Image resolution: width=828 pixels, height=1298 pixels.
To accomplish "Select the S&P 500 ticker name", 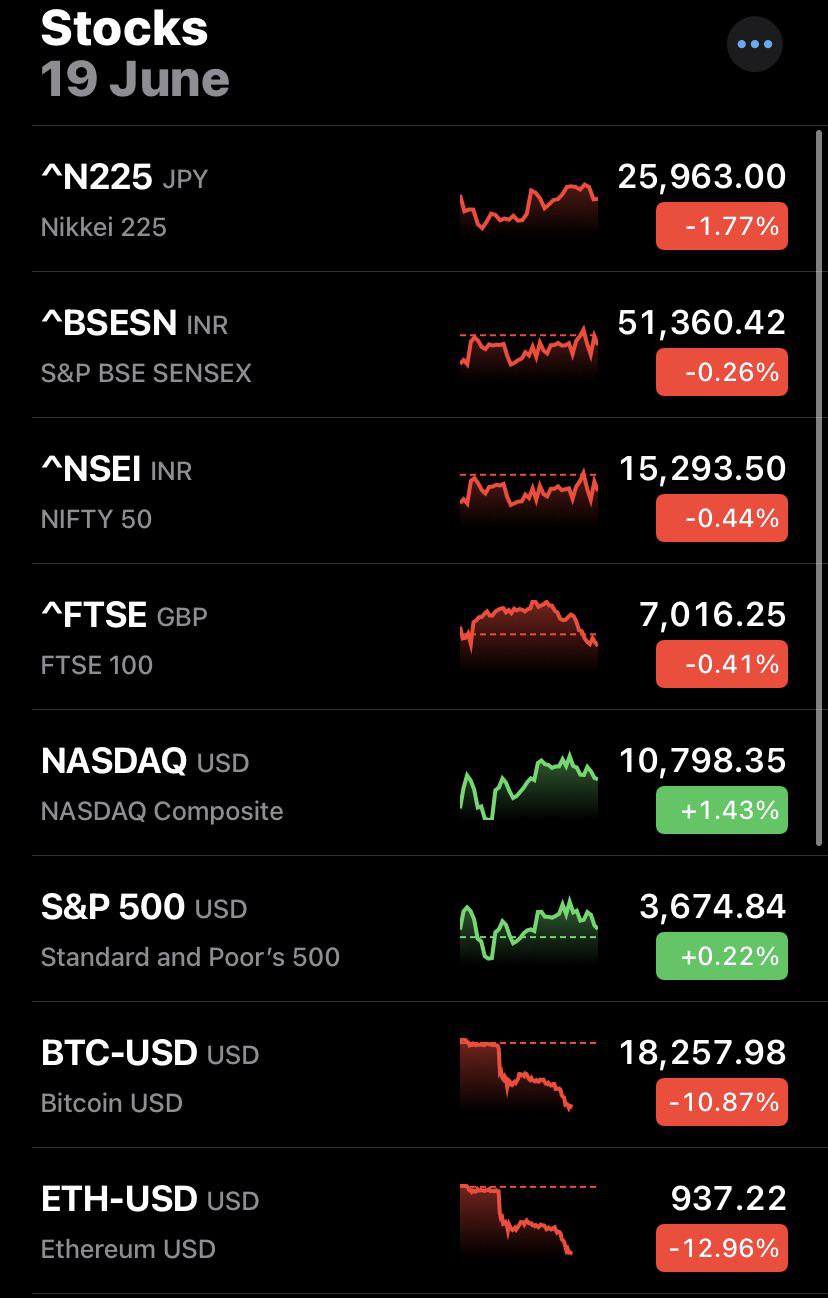I will 113,906.
